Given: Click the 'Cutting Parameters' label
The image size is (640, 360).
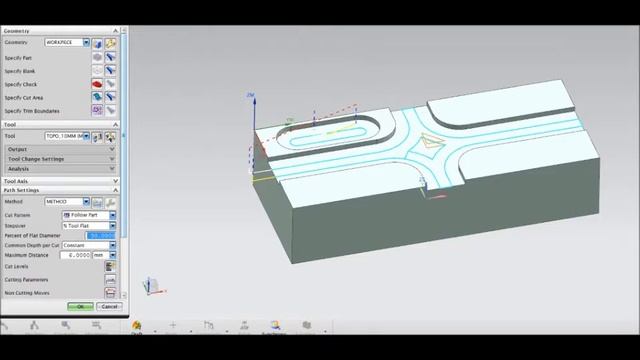Looking at the screenshot, I should point(26,280).
